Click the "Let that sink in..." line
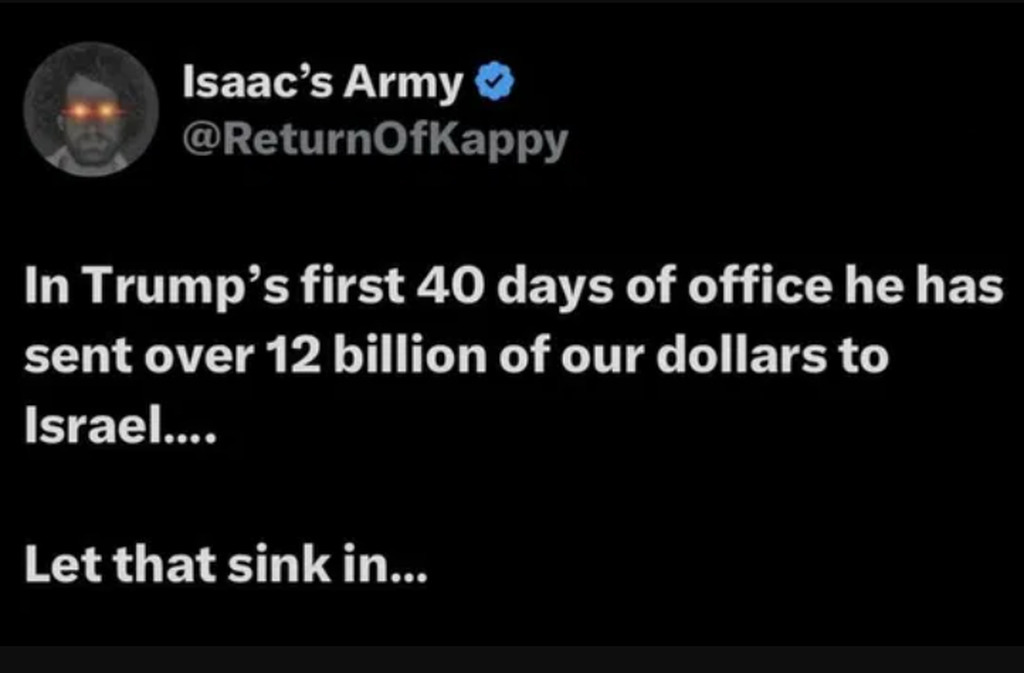1024x673 pixels. point(225,566)
